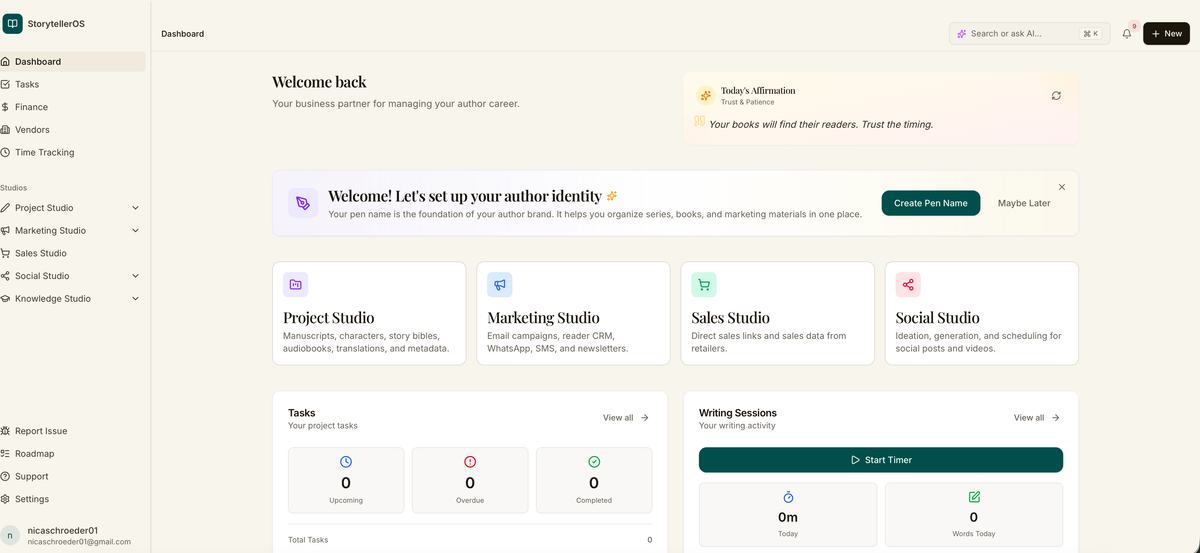Viewport: 1200px width, 553px height.
Task: Open the Social Studio share card
Action: point(981,313)
